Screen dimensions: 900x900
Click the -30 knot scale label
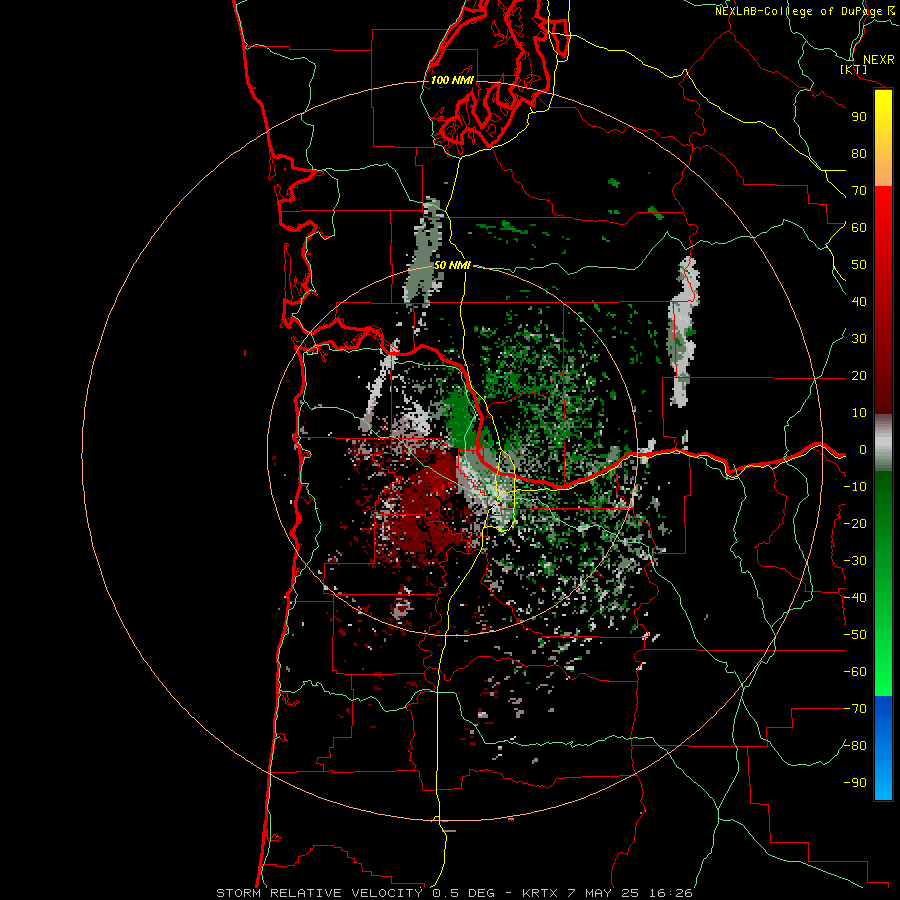click(x=855, y=561)
